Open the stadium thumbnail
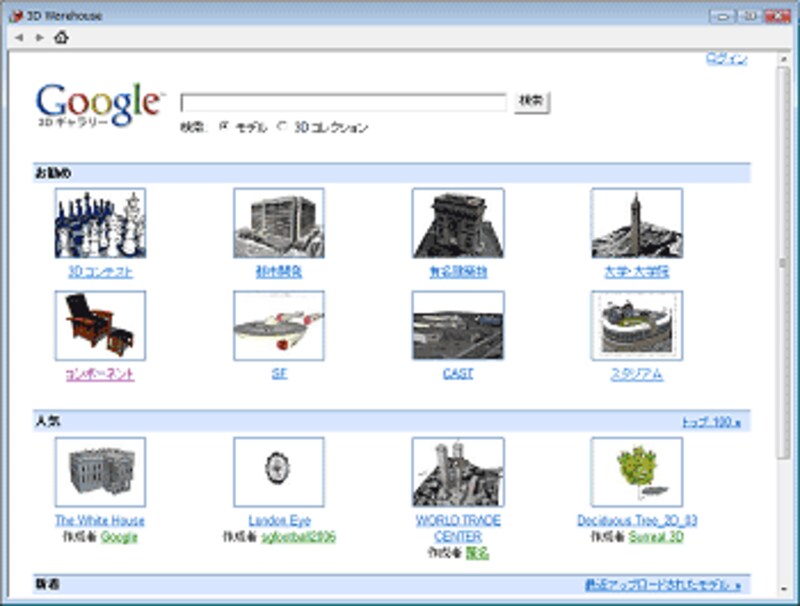 point(637,325)
